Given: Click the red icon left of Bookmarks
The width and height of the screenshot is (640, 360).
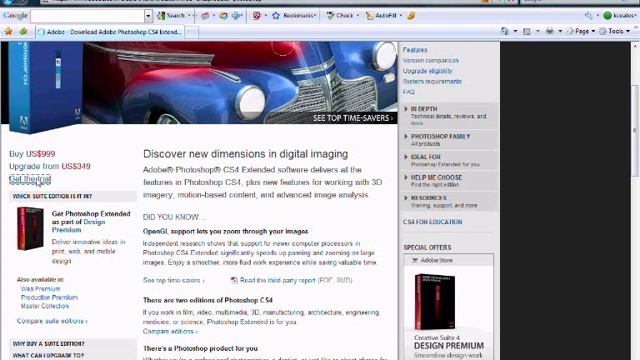Looking at the screenshot, I should click(x=256, y=16).
